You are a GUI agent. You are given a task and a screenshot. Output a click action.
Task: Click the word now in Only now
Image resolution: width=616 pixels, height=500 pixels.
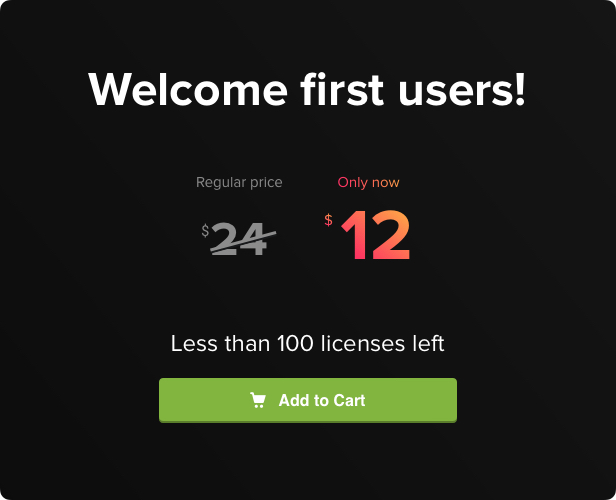tap(385, 183)
